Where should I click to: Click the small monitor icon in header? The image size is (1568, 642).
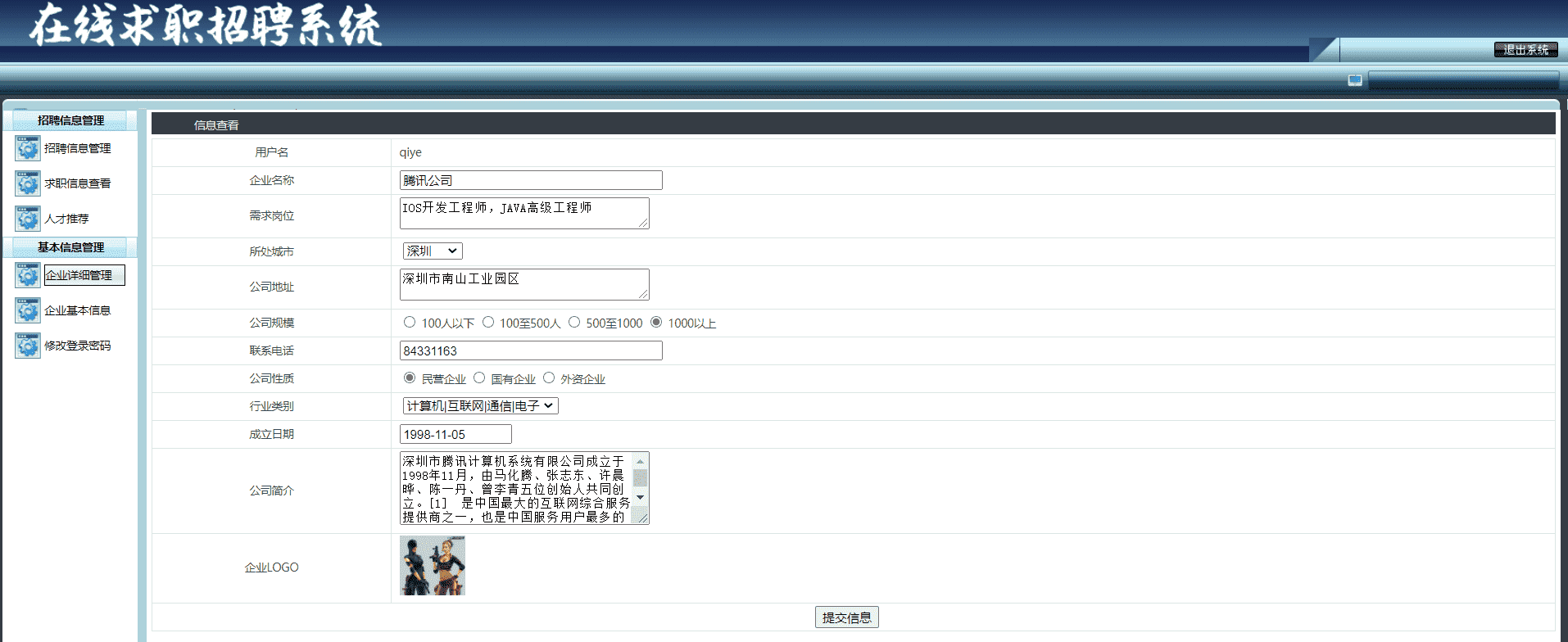coord(1355,80)
